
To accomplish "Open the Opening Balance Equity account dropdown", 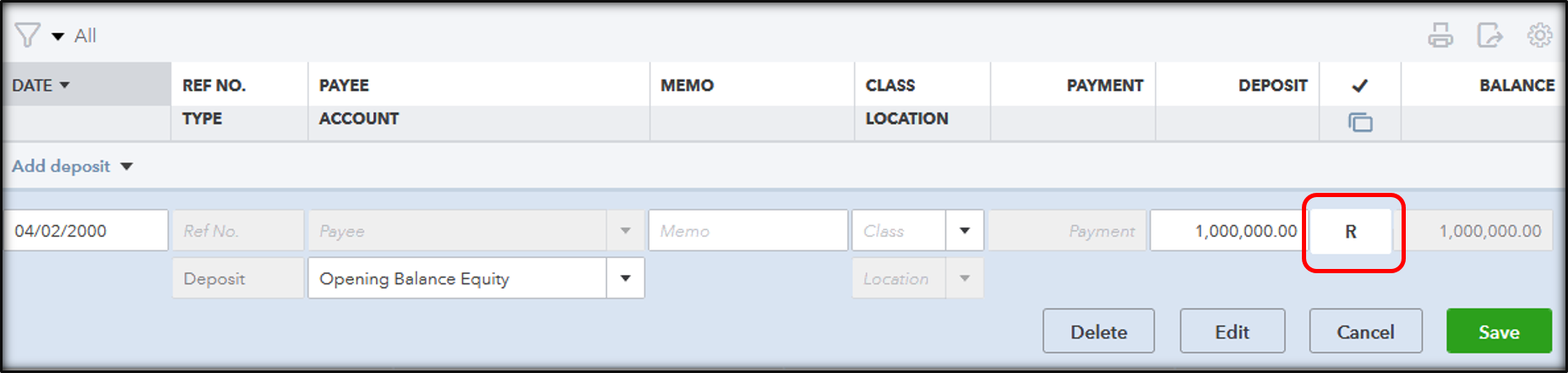I will (x=625, y=278).
